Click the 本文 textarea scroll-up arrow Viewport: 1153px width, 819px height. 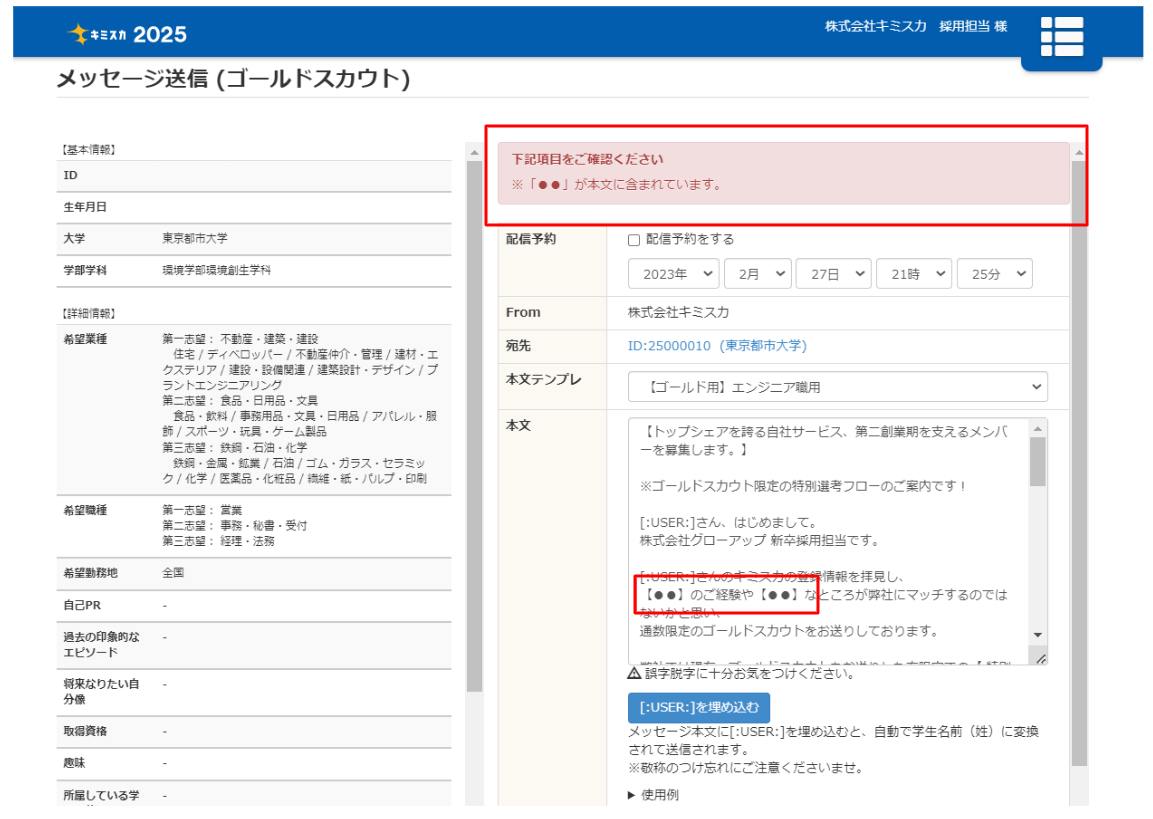tap(1038, 428)
